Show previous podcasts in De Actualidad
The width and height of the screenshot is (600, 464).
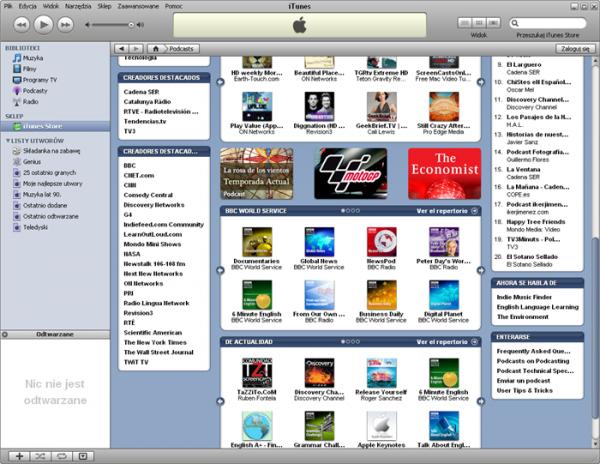click(x=220, y=401)
